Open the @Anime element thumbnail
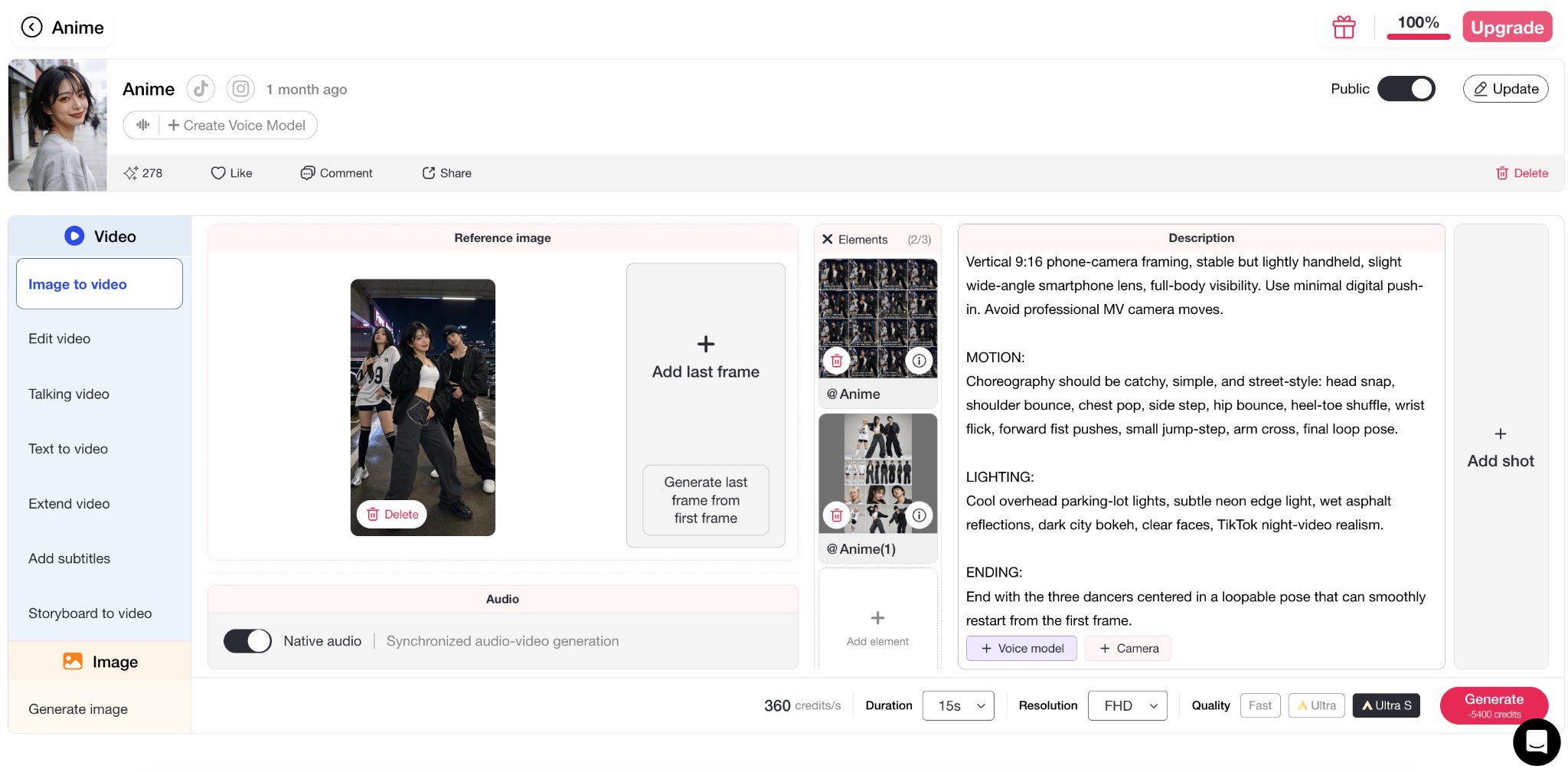The width and height of the screenshot is (1568, 772). 878,318
